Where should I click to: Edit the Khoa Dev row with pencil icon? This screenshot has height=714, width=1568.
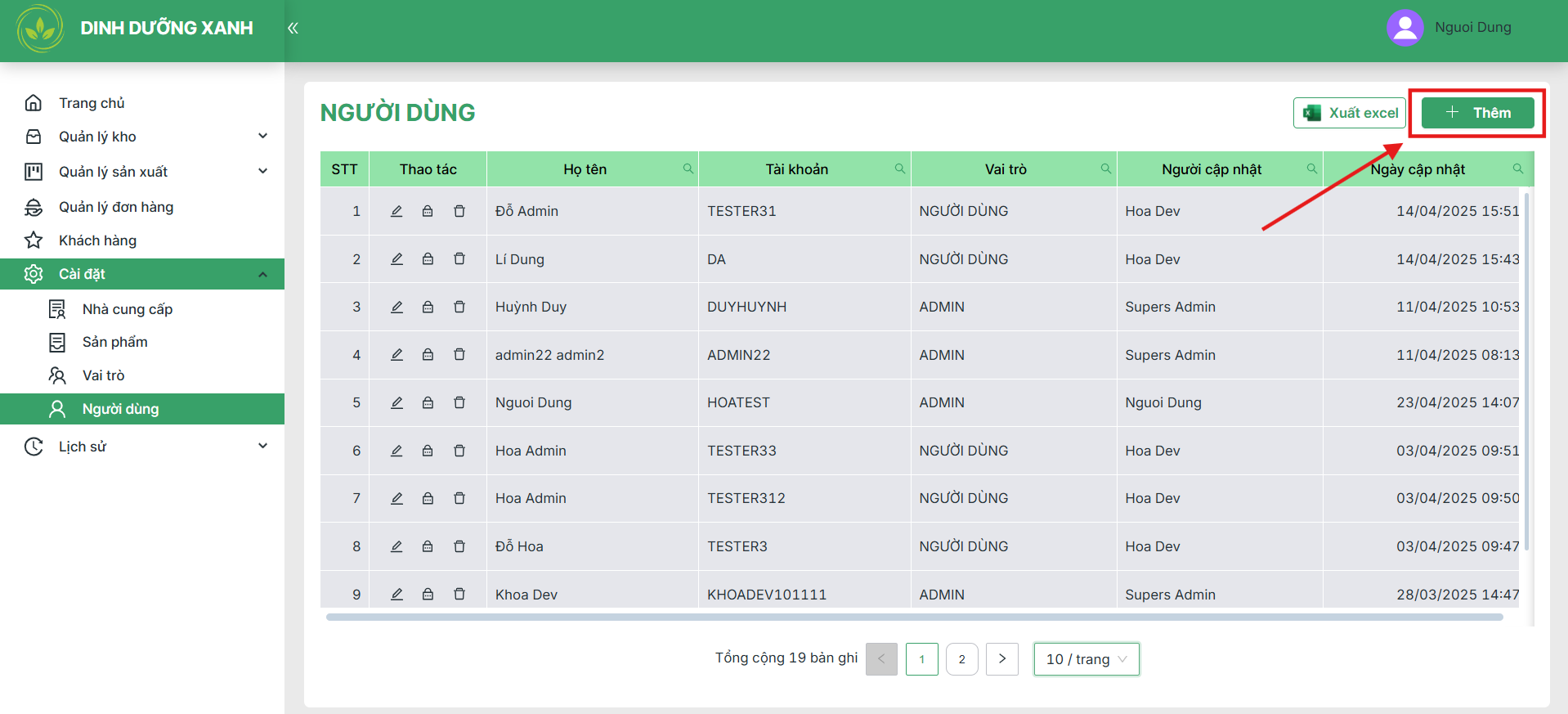coord(396,595)
